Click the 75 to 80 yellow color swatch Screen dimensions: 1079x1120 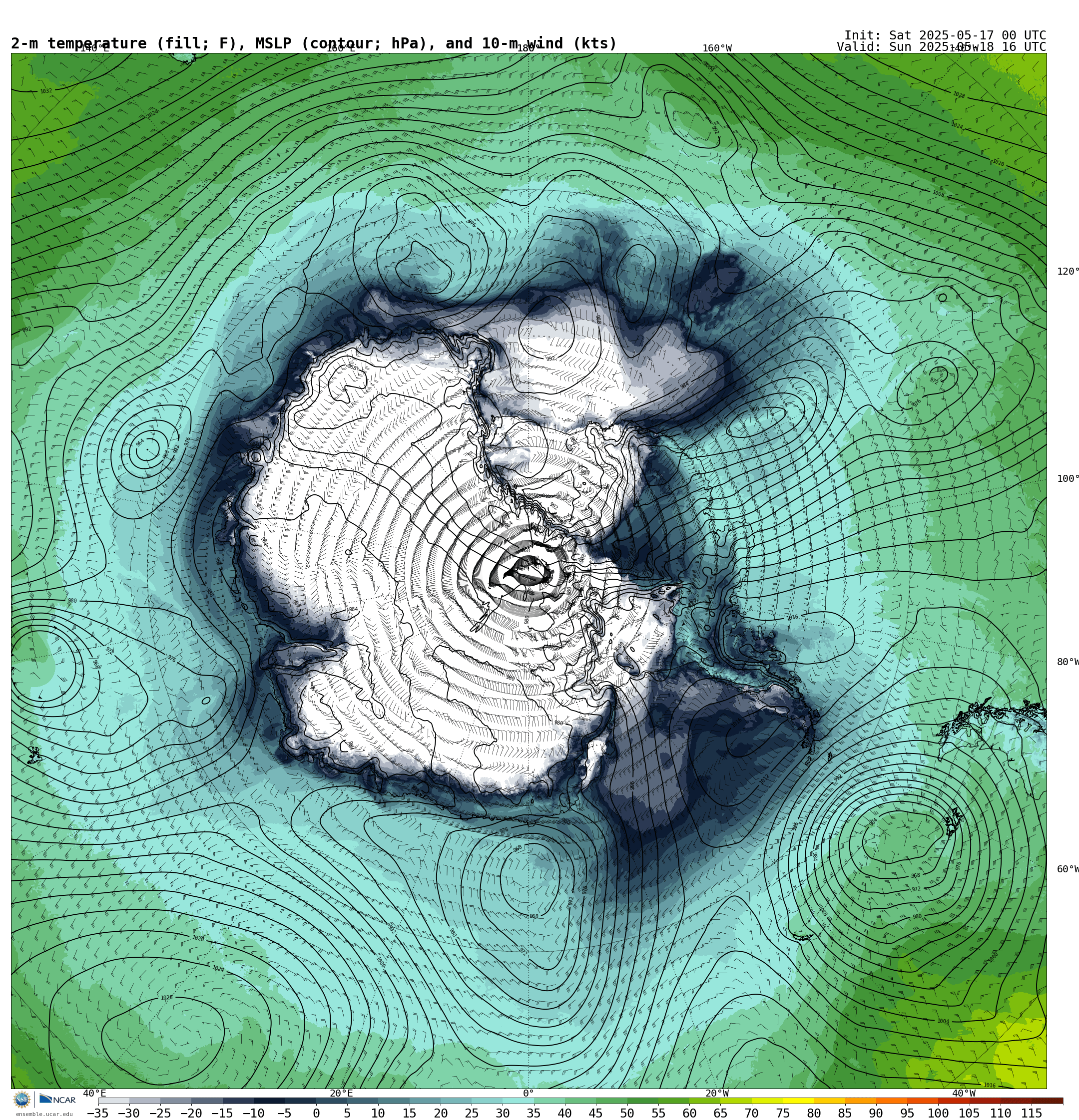[x=798, y=1101]
